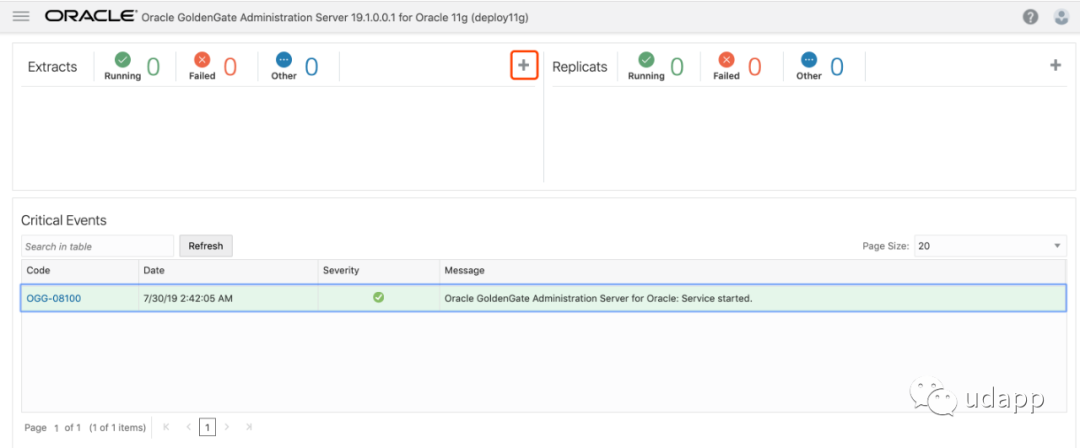The height and width of the screenshot is (448, 1080).
Task: Click the Extracts Running green check icon
Action: 122,60
